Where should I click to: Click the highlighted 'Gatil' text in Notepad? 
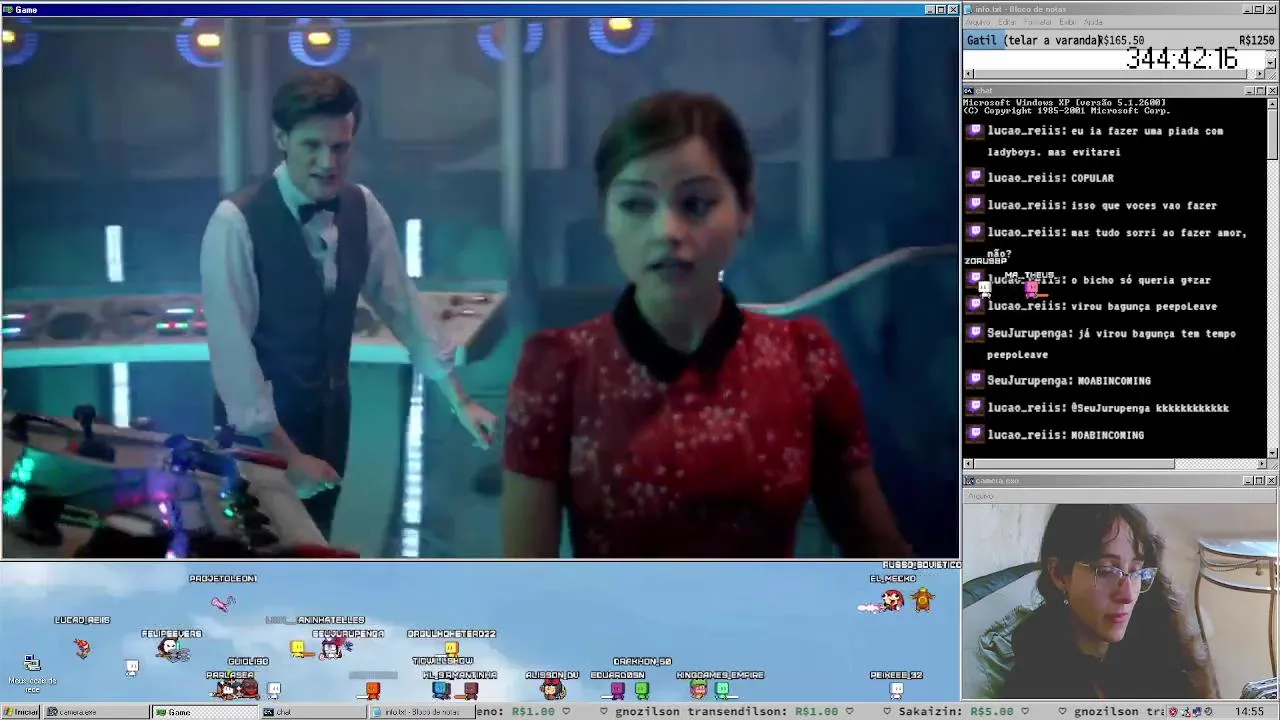pyautogui.click(x=982, y=41)
